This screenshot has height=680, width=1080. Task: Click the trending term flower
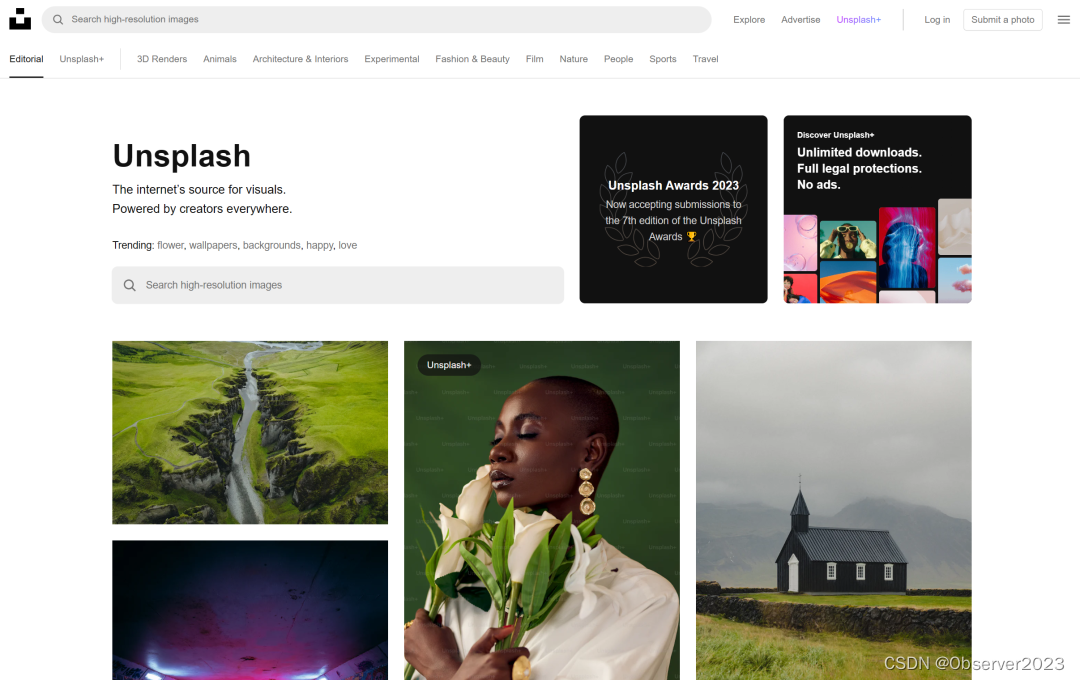(170, 245)
